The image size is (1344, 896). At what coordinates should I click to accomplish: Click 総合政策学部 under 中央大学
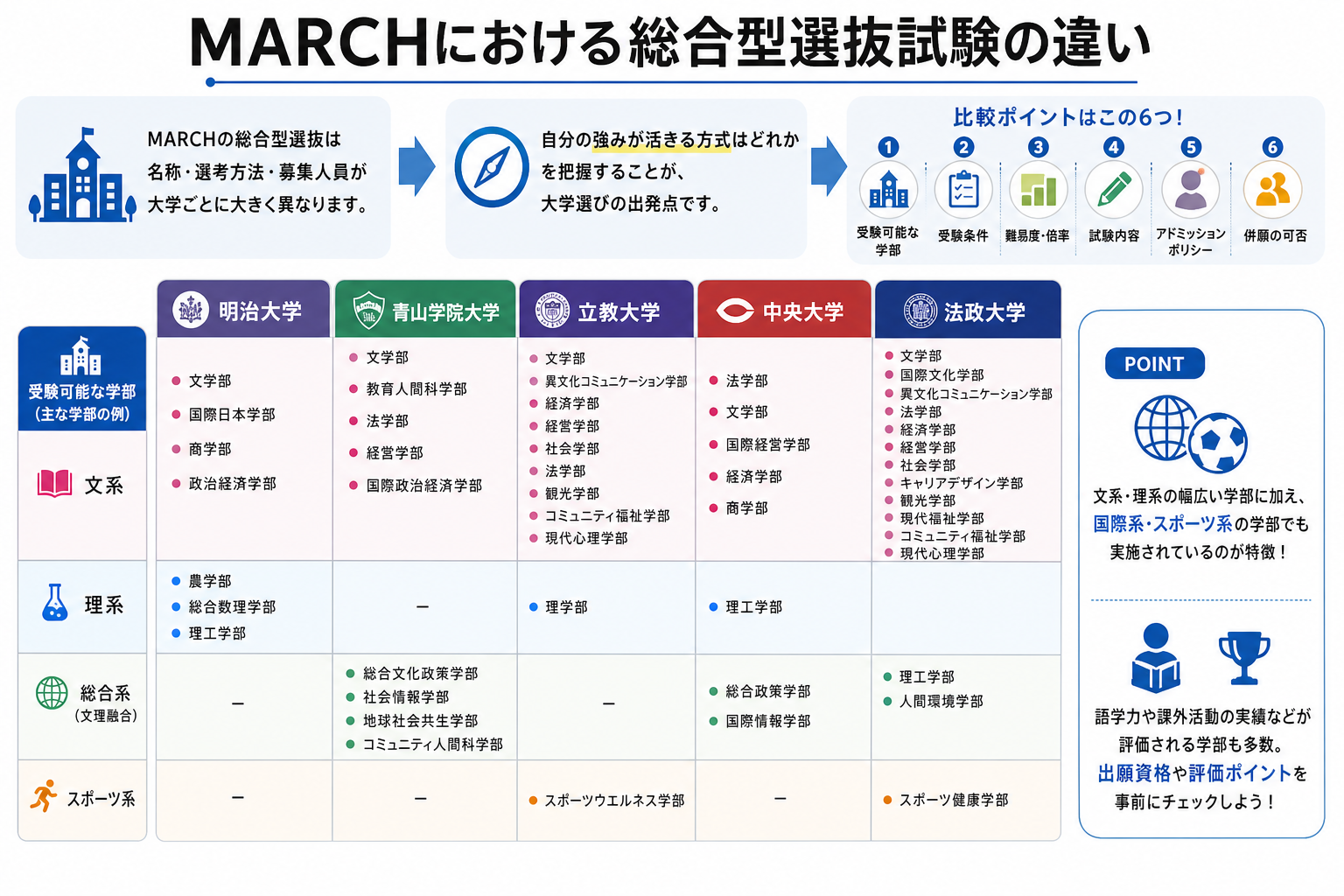[768, 691]
